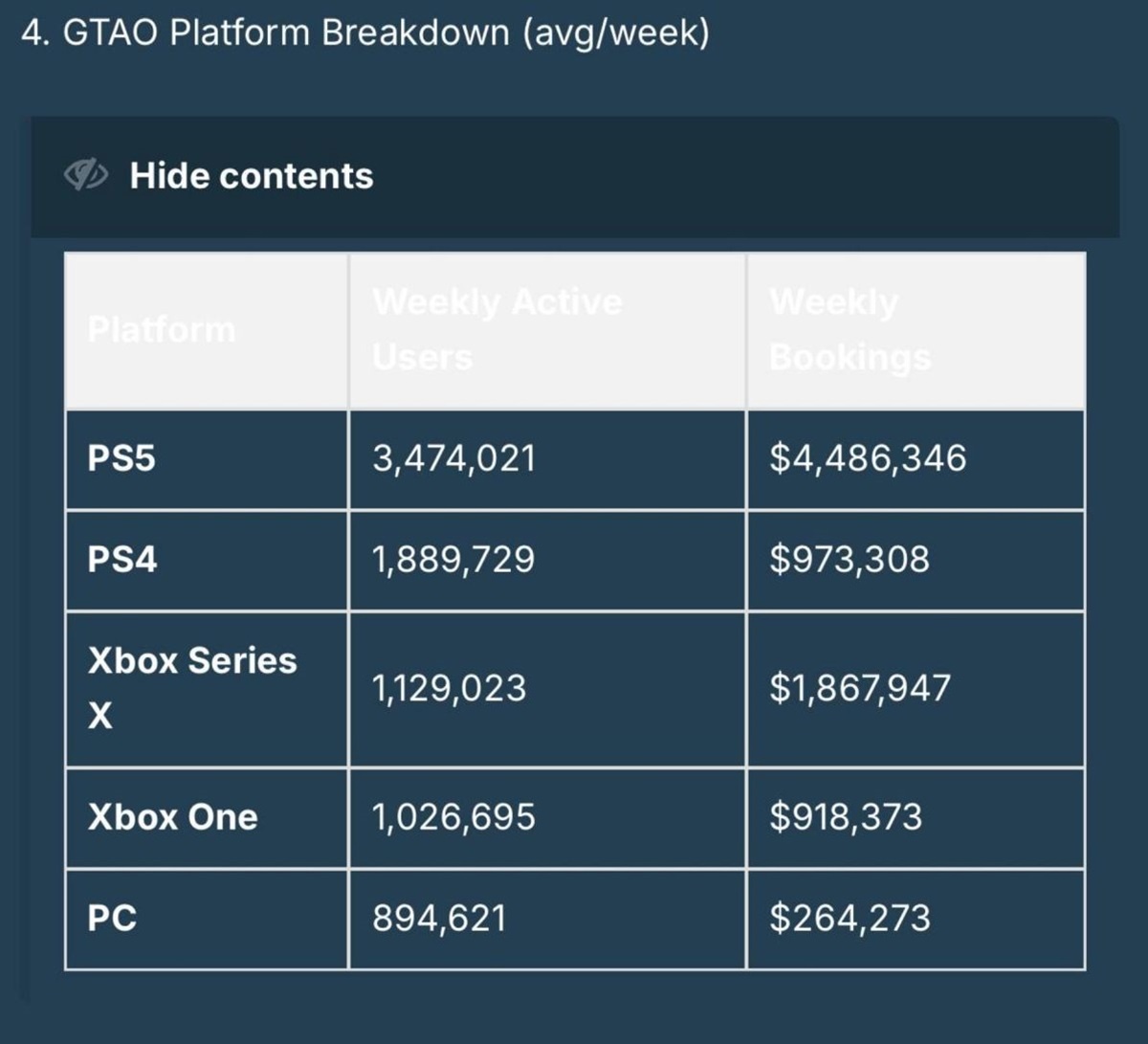Screen dimensions: 1148x1044
Task: Click the Weekly Active Users header
Action: coord(497,328)
